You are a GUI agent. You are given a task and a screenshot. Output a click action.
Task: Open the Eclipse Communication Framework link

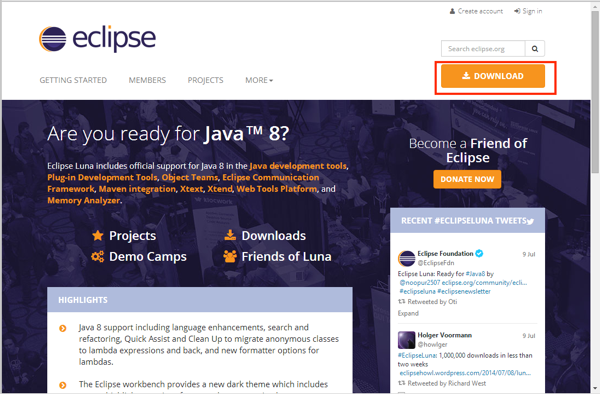pos(183,183)
